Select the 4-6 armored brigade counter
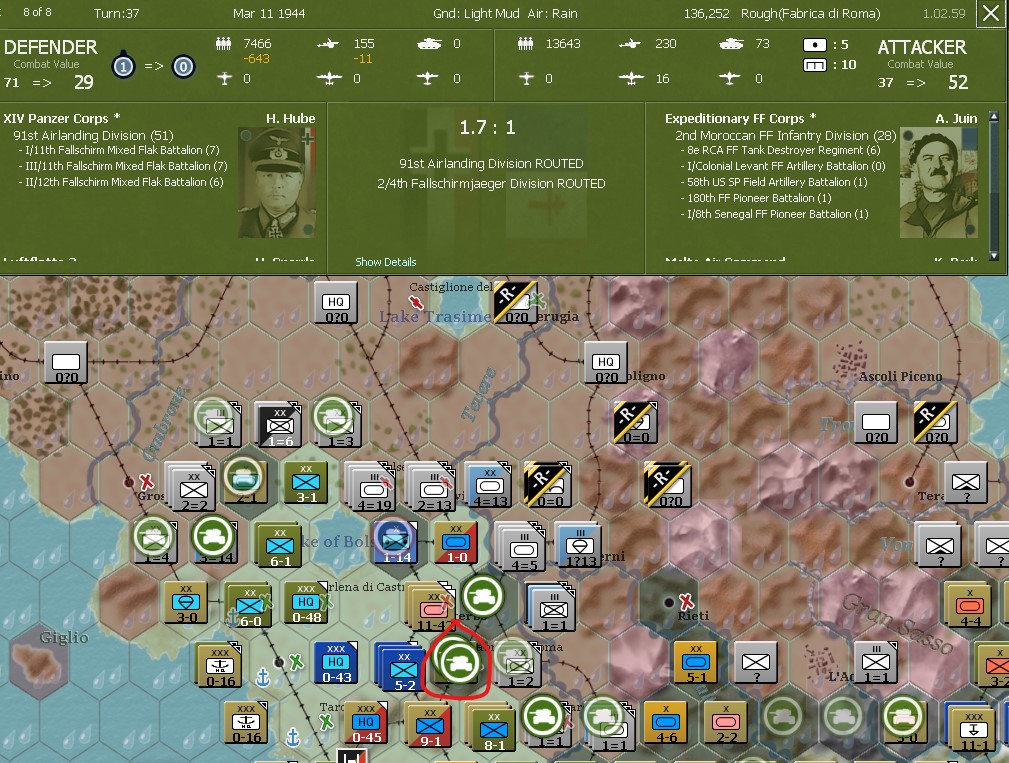This screenshot has width=1009, height=763. coord(665,722)
